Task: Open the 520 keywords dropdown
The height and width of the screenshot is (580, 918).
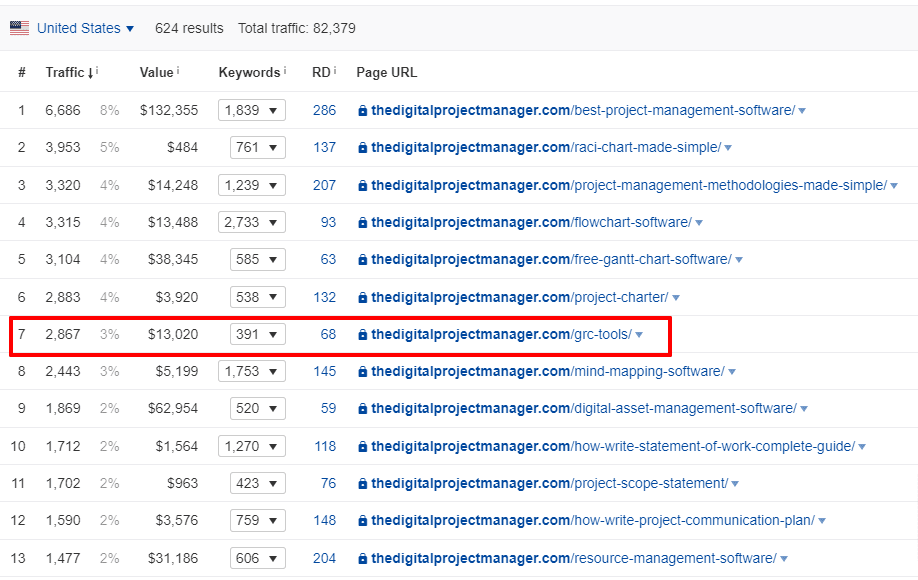Action: [x=258, y=408]
